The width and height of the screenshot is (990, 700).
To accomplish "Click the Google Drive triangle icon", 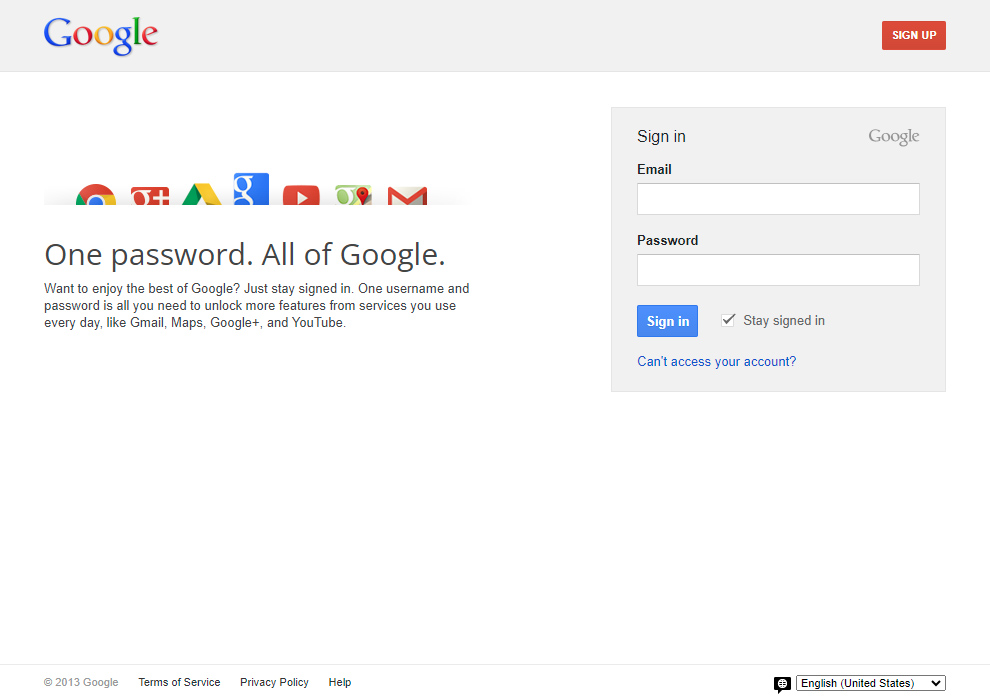I will 201,194.
